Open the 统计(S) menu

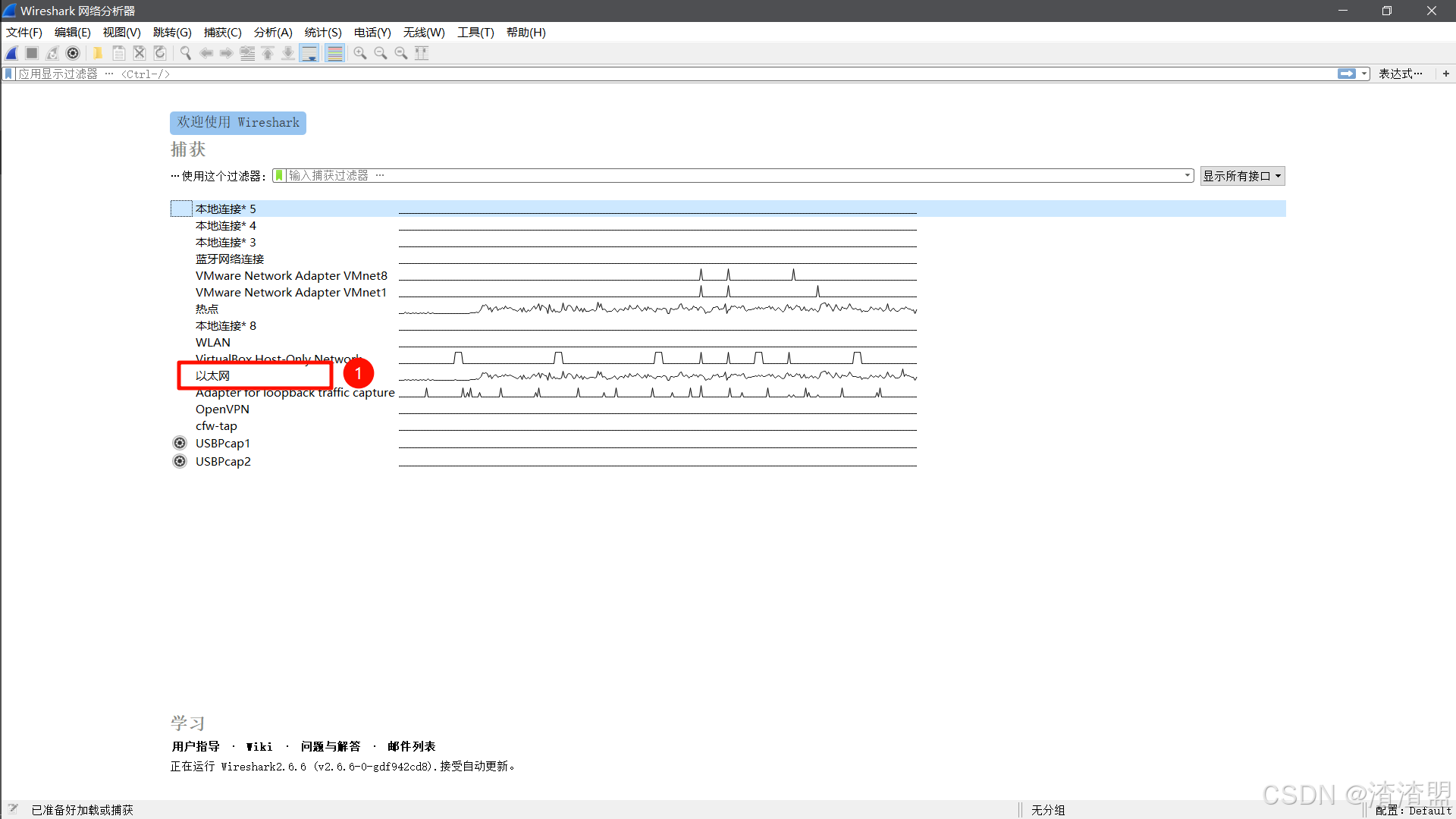pos(323,32)
